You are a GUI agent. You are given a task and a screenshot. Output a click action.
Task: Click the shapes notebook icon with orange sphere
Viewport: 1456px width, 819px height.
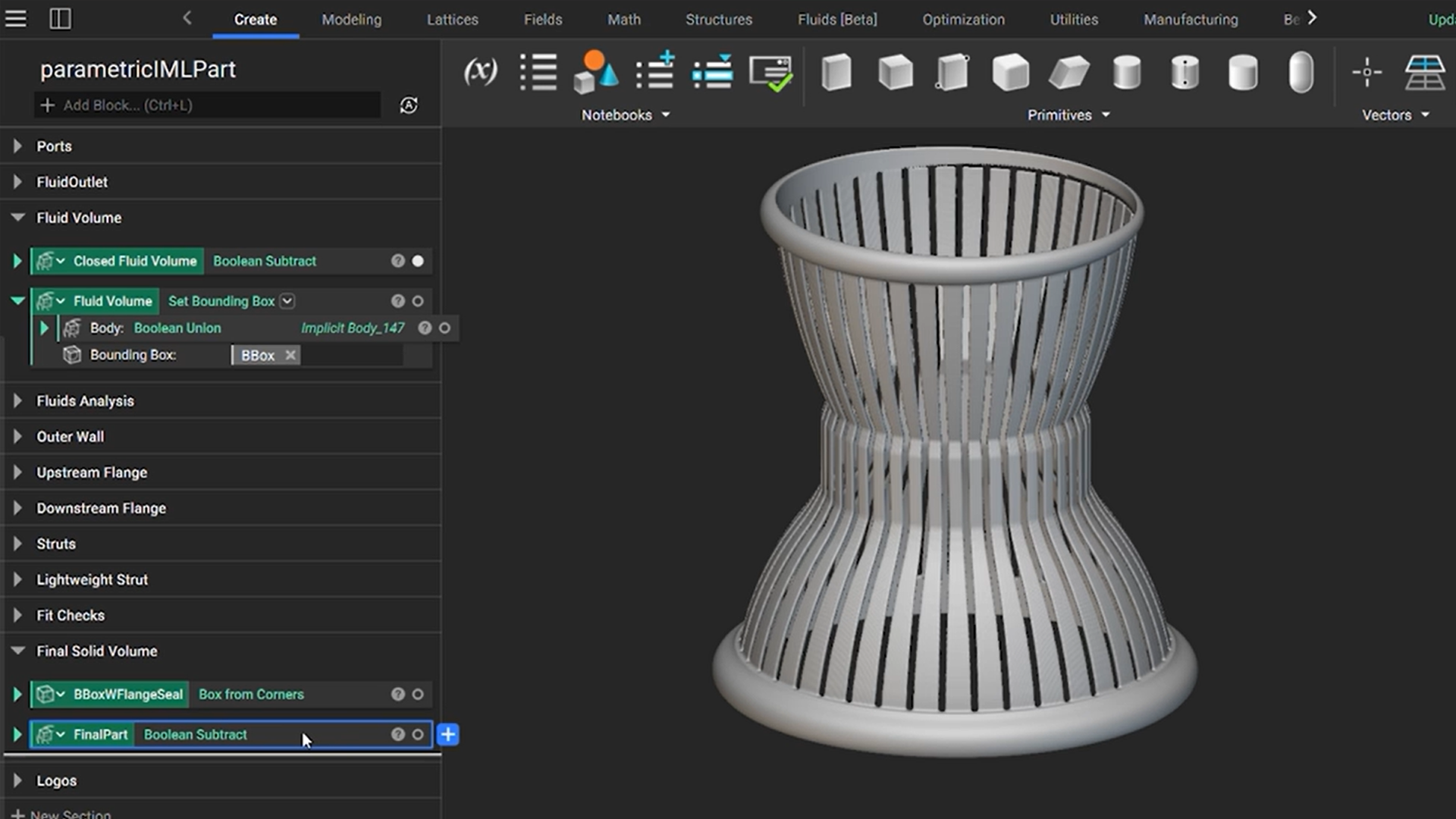pyautogui.click(x=595, y=72)
